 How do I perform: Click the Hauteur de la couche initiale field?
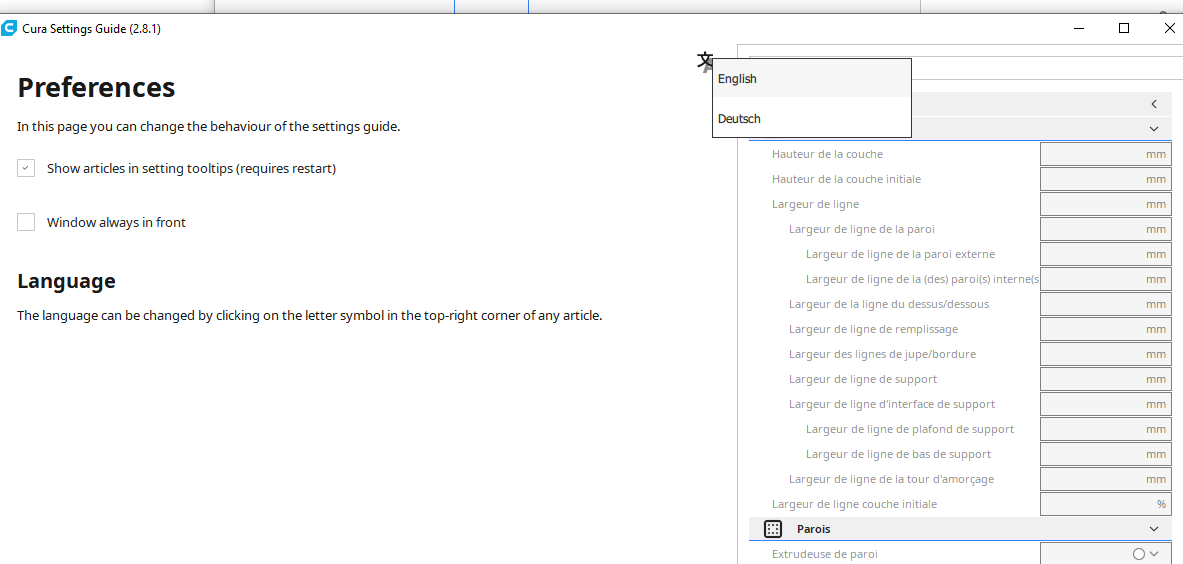(x=1105, y=179)
